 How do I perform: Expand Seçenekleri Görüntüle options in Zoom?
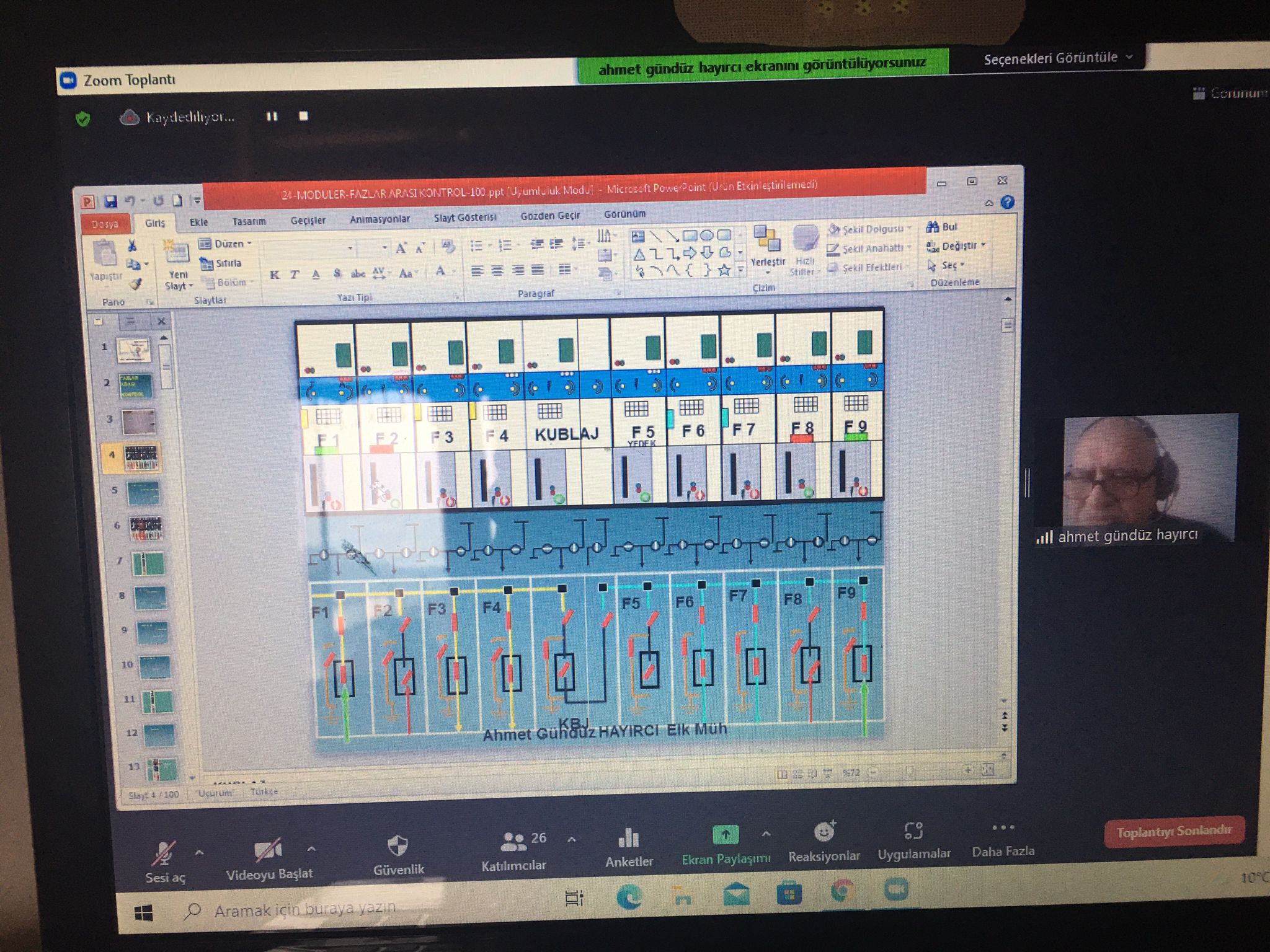[1058, 58]
